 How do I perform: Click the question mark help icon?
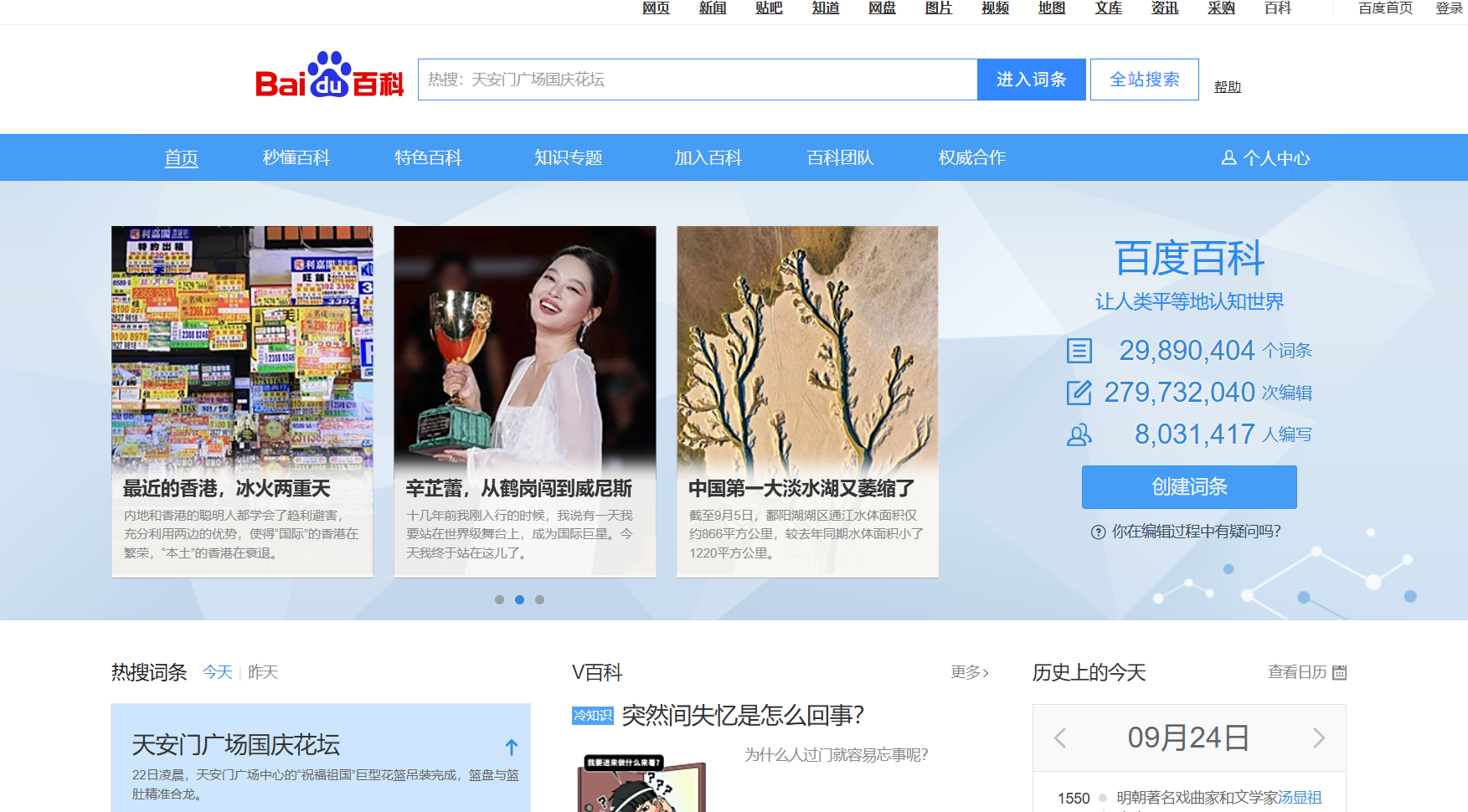coord(1098,532)
